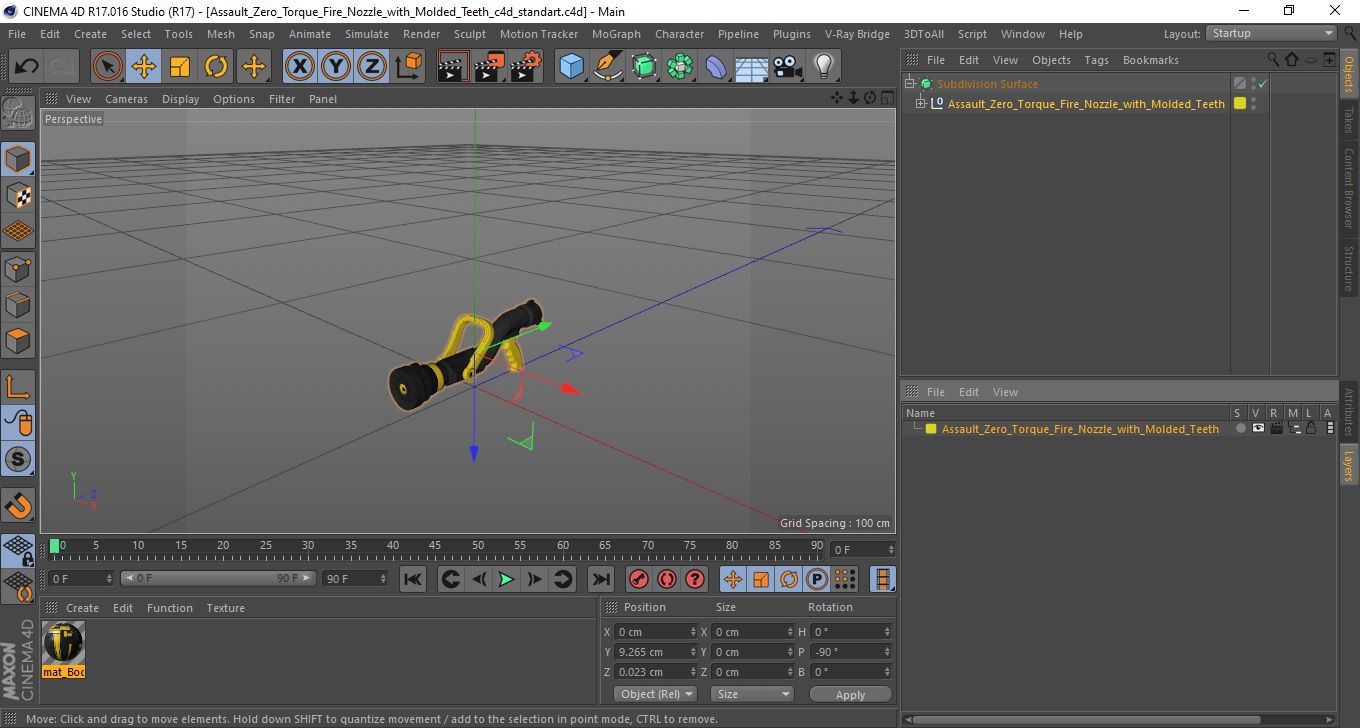Go to end of animation
This screenshot has width=1360, height=728.
(600, 579)
